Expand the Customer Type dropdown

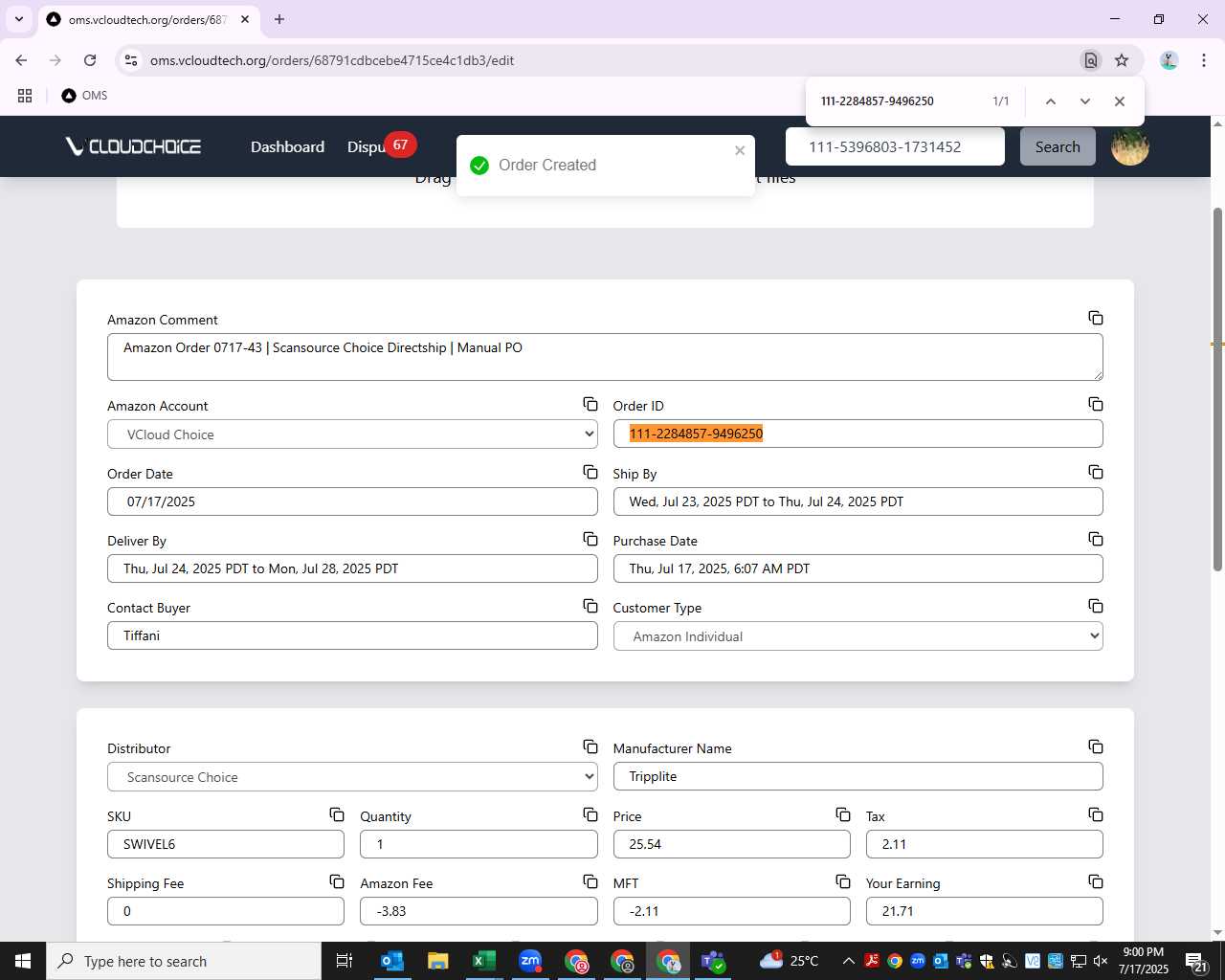[857, 636]
